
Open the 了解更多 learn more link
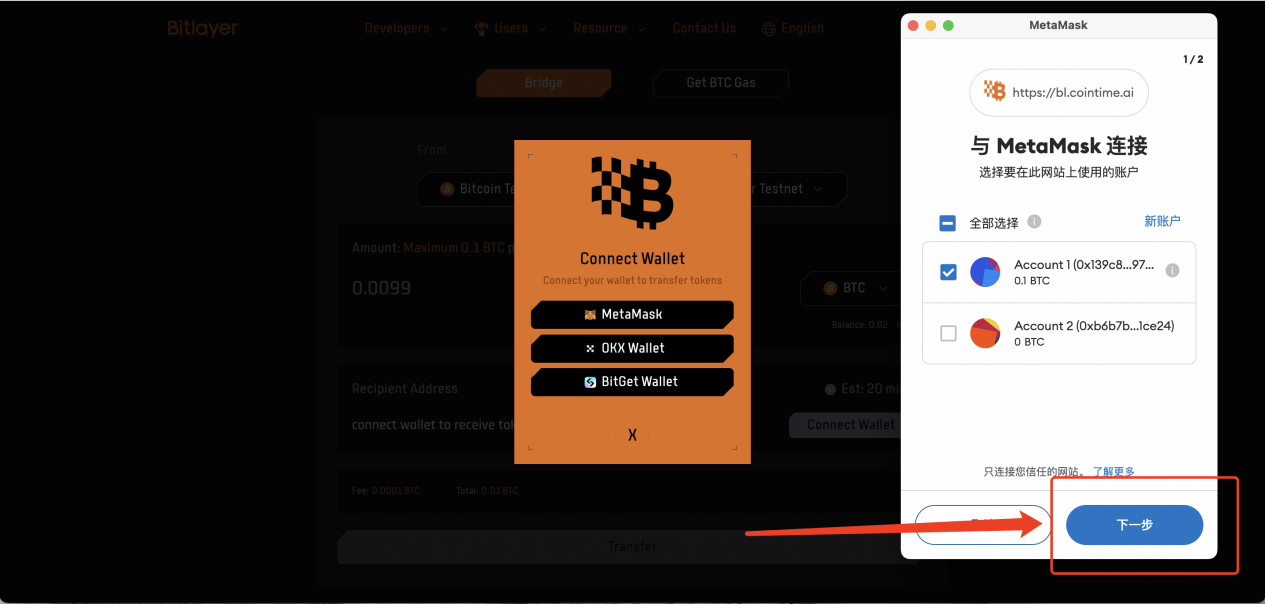1113,472
